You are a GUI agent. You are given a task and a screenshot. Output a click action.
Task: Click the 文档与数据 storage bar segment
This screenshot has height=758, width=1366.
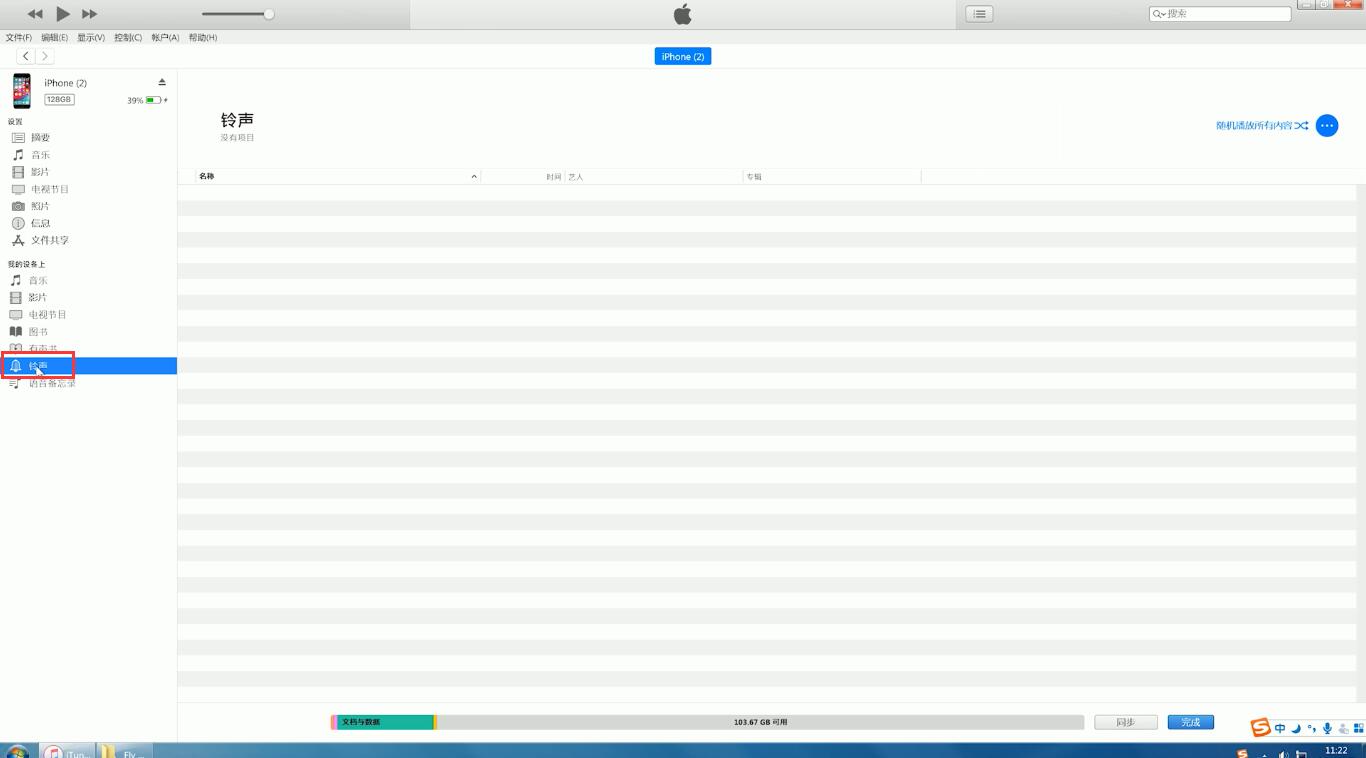(x=385, y=722)
